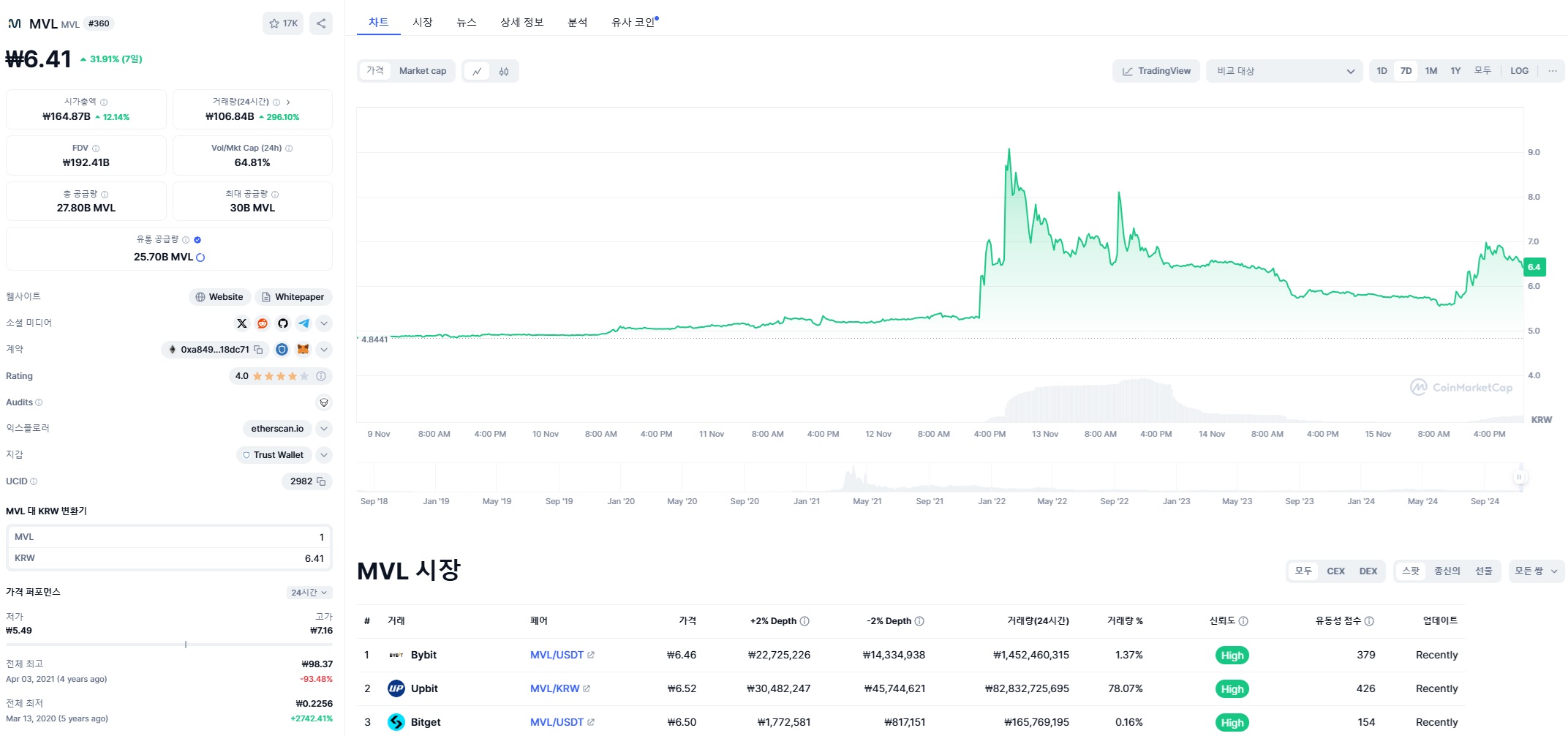Open the project Website link
Viewport: 1568px width, 736px height.
pos(219,297)
